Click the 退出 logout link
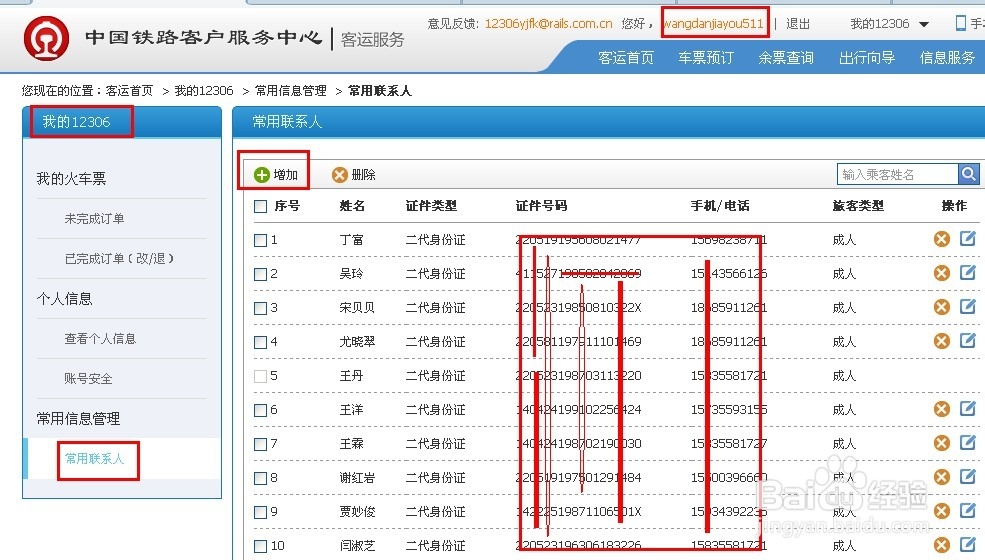The width and height of the screenshot is (985, 560). [x=798, y=24]
